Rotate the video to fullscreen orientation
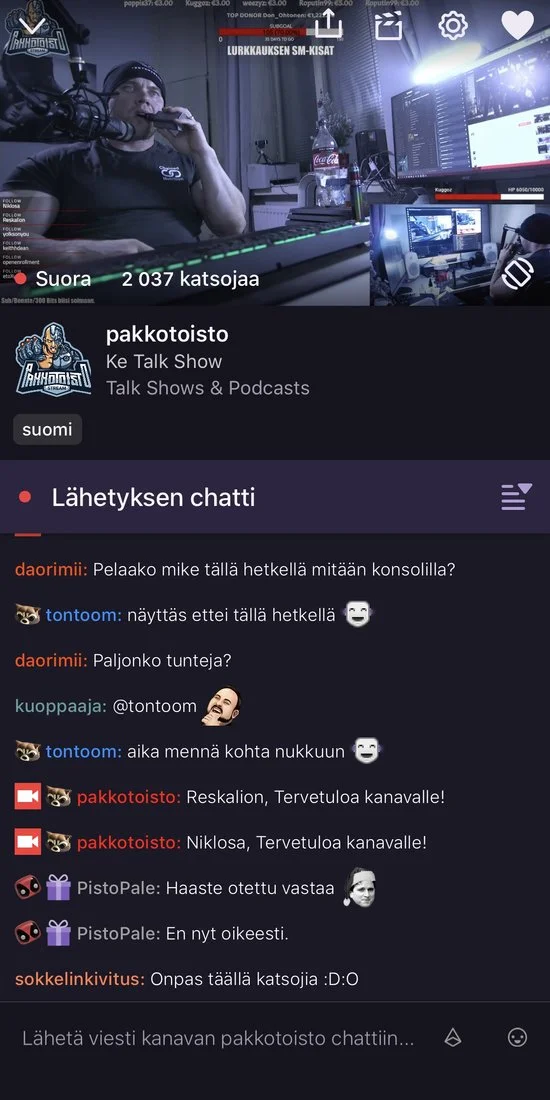Viewport: 550px width, 1100px height. point(518,274)
